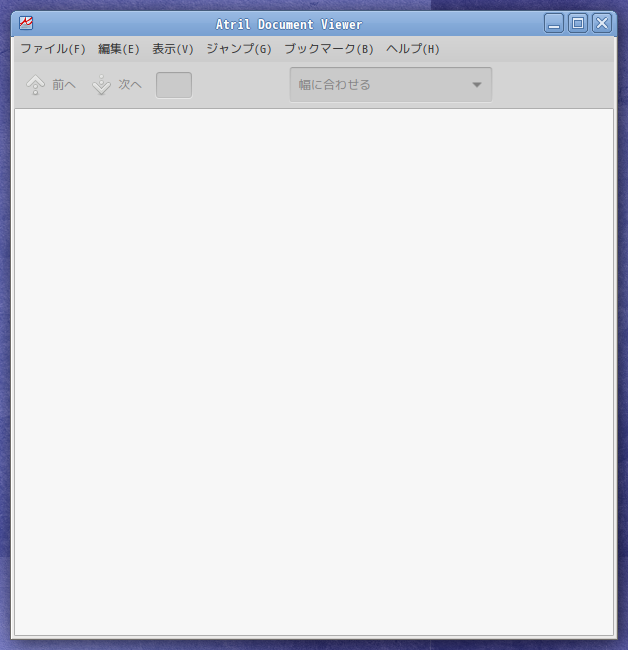Minimize the Atril Document Viewer window
Viewport: 628px width, 650px height.
(x=554, y=23)
